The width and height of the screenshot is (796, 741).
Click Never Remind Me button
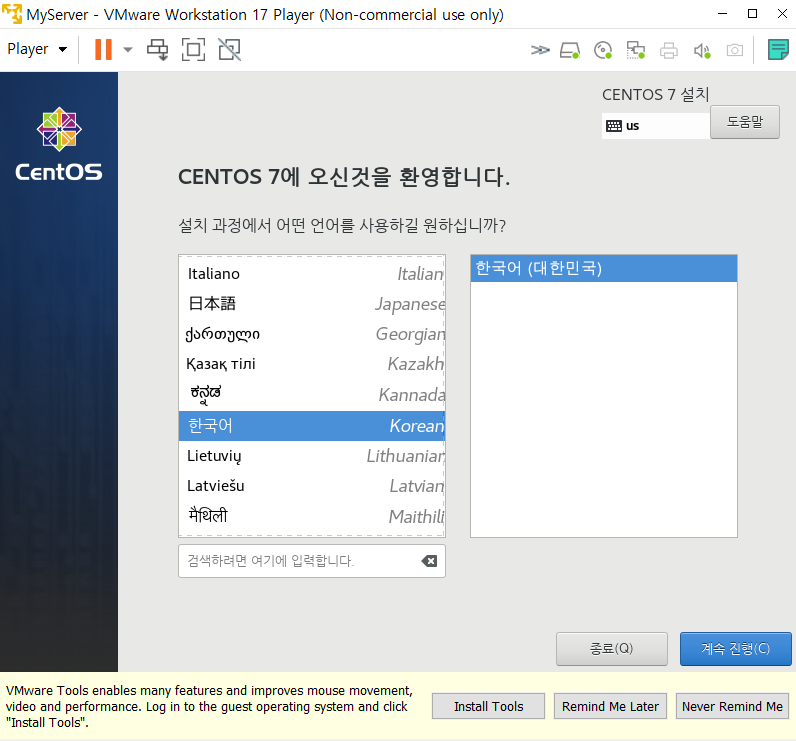[x=732, y=706]
